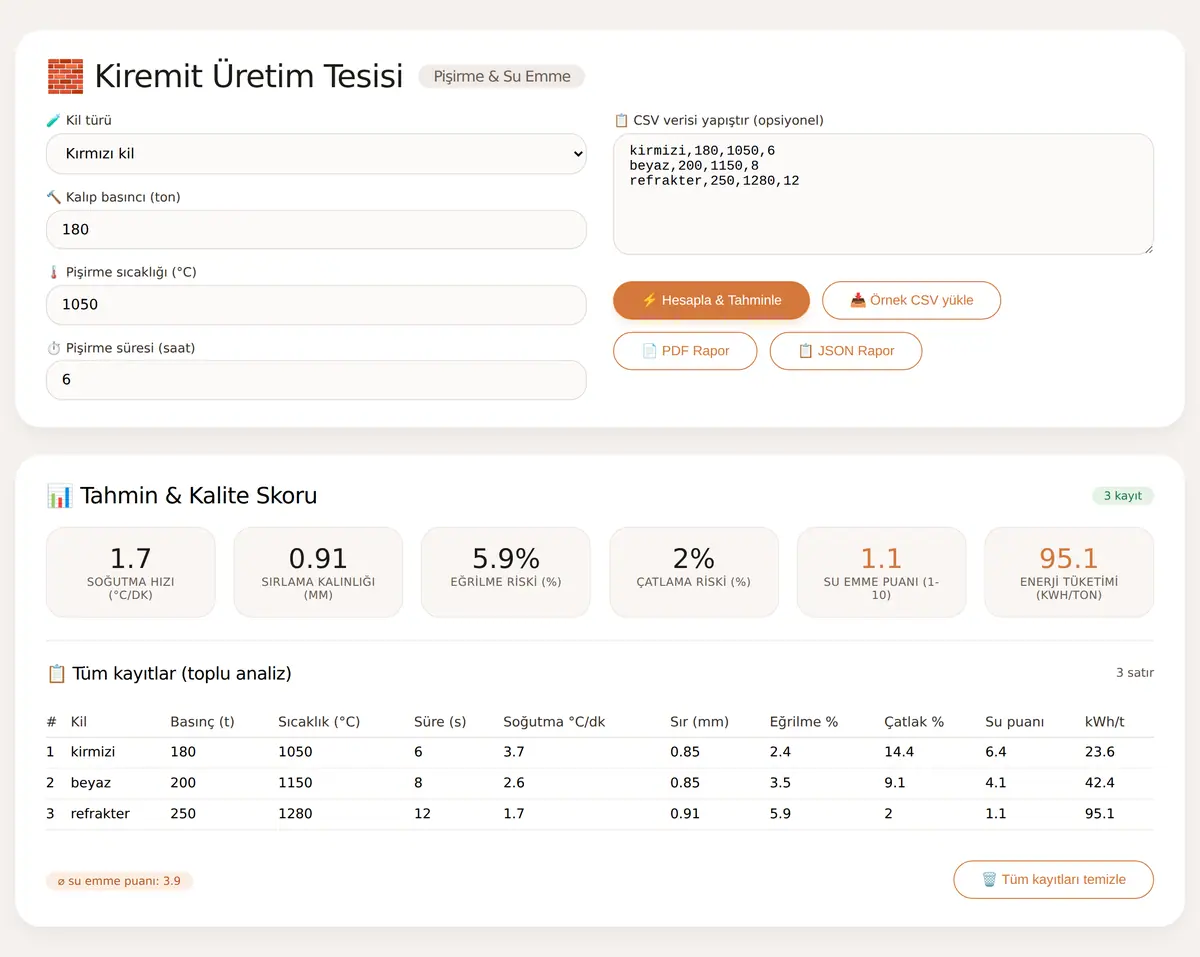Click the Pişirme & Su Emme badge
The height and width of the screenshot is (957, 1200).
[502, 76]
